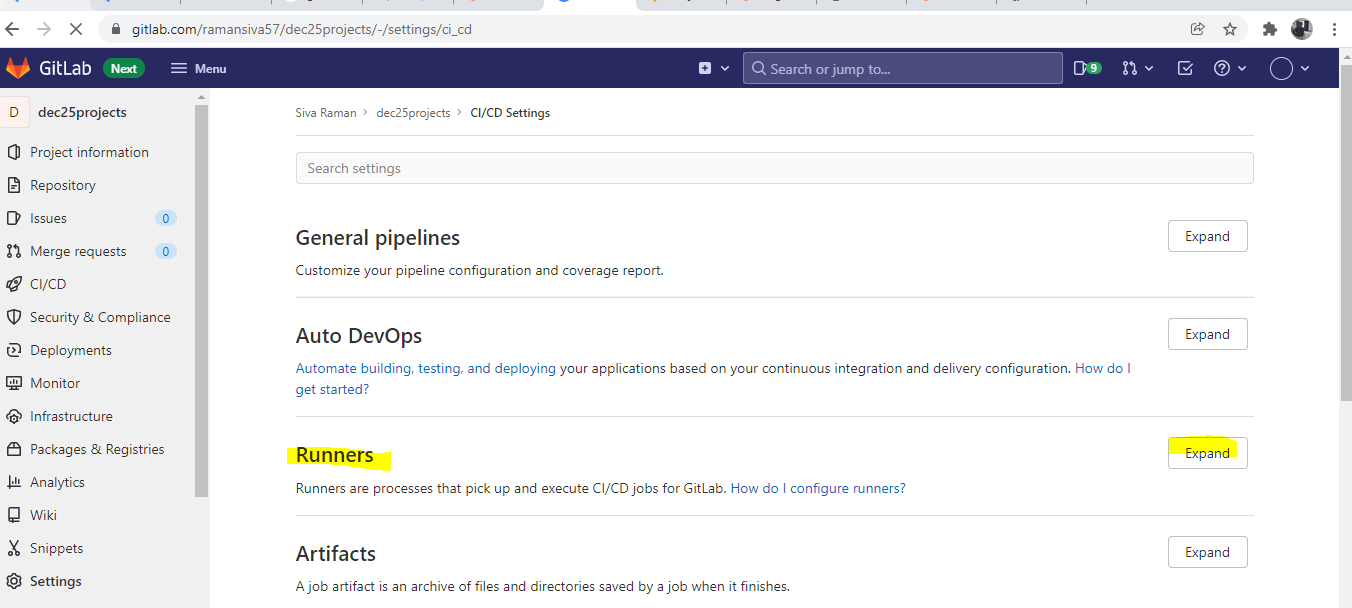Go to Settings in the sidebar
The width and height of the screenshot is (1352, 608).
coord(55,581)
